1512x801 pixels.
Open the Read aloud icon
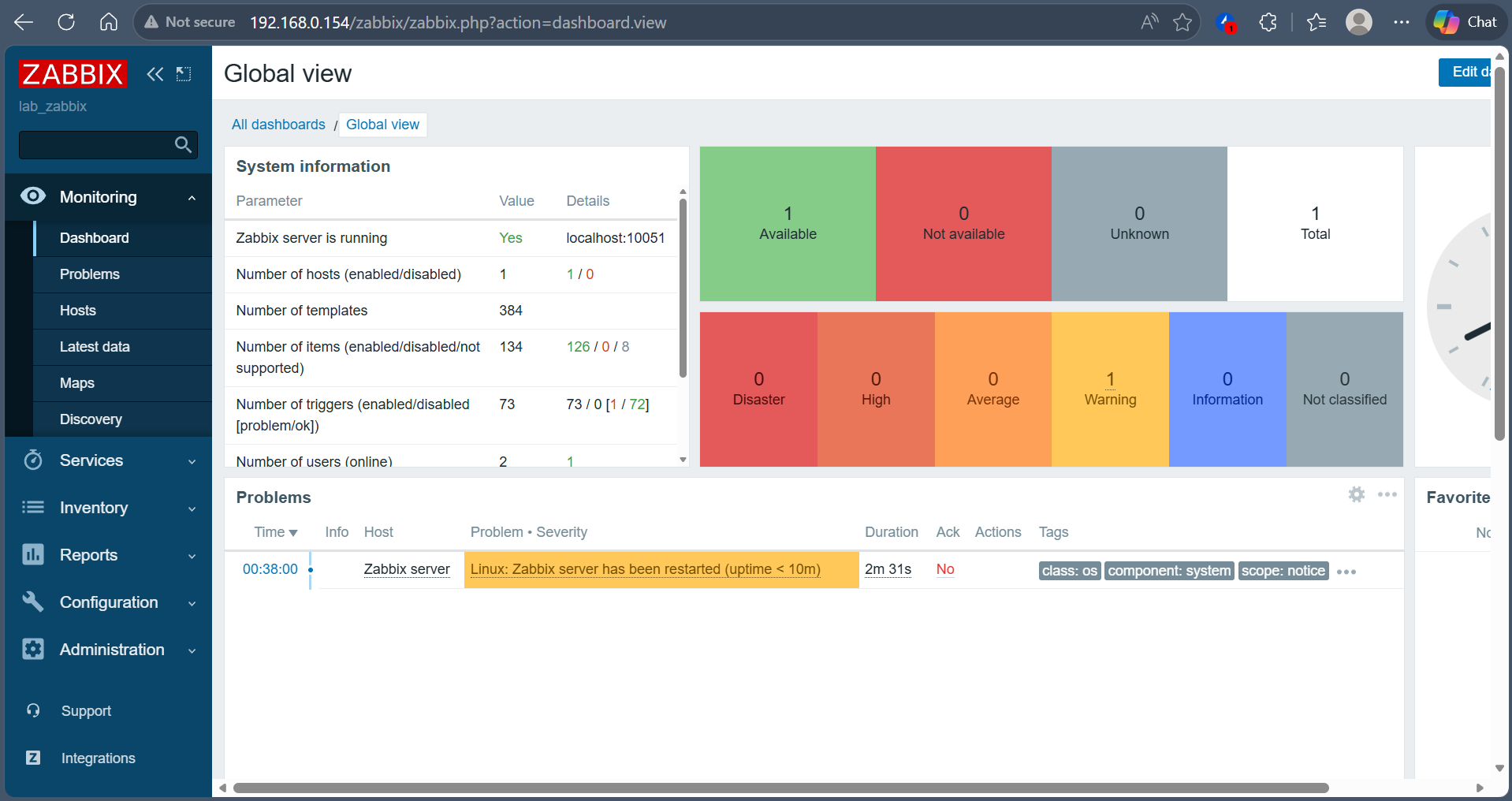point(1149,22)
